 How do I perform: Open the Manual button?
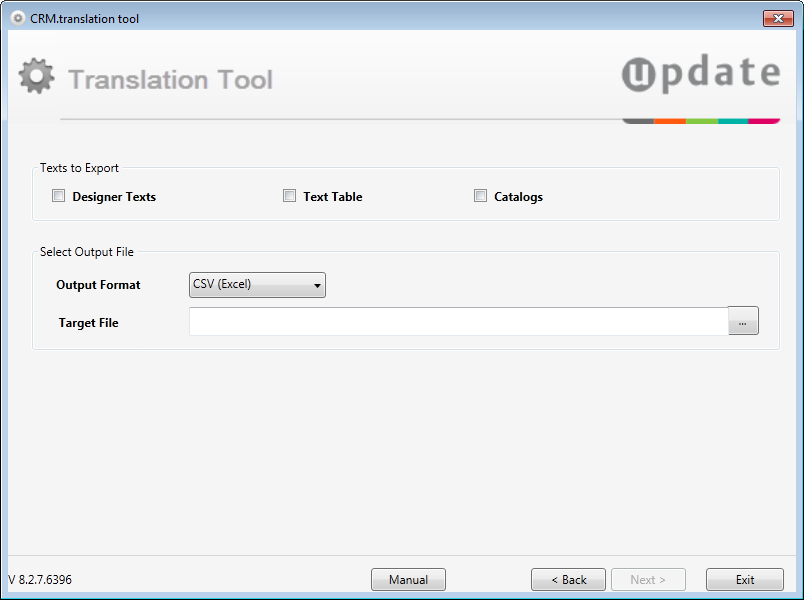[409, 579]
